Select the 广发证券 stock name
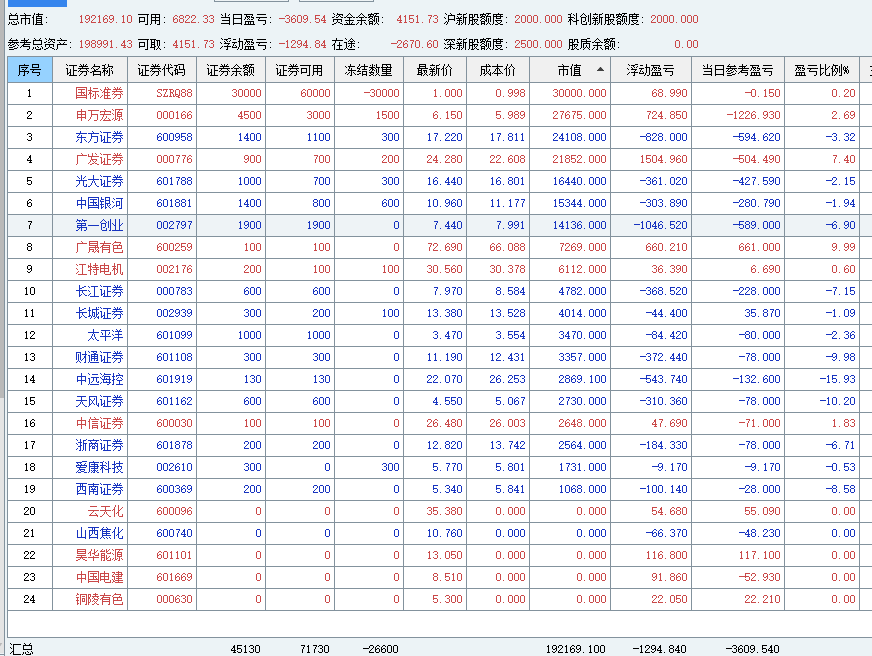872x656 pixels. [99, 159]
